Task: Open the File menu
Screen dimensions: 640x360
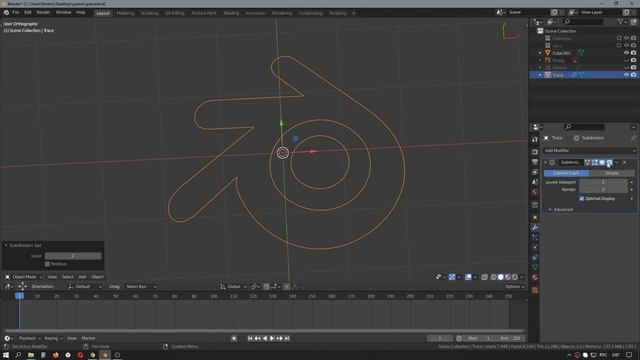Action: [16, 13]
